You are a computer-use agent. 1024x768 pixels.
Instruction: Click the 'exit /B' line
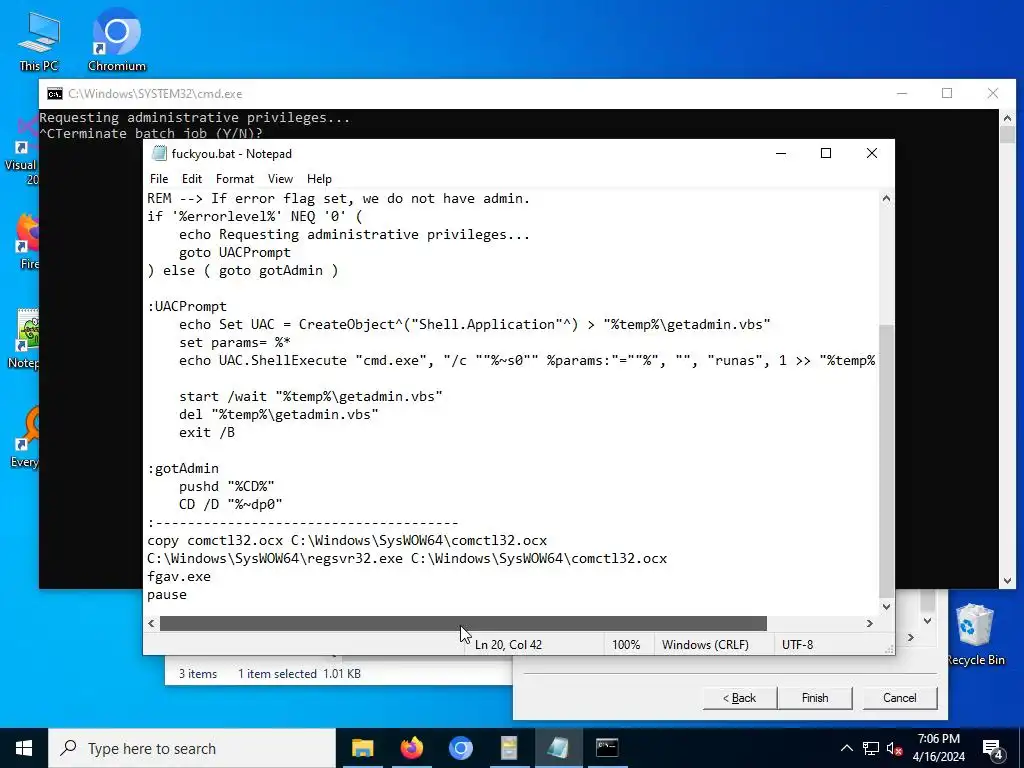tap(207, 432)
